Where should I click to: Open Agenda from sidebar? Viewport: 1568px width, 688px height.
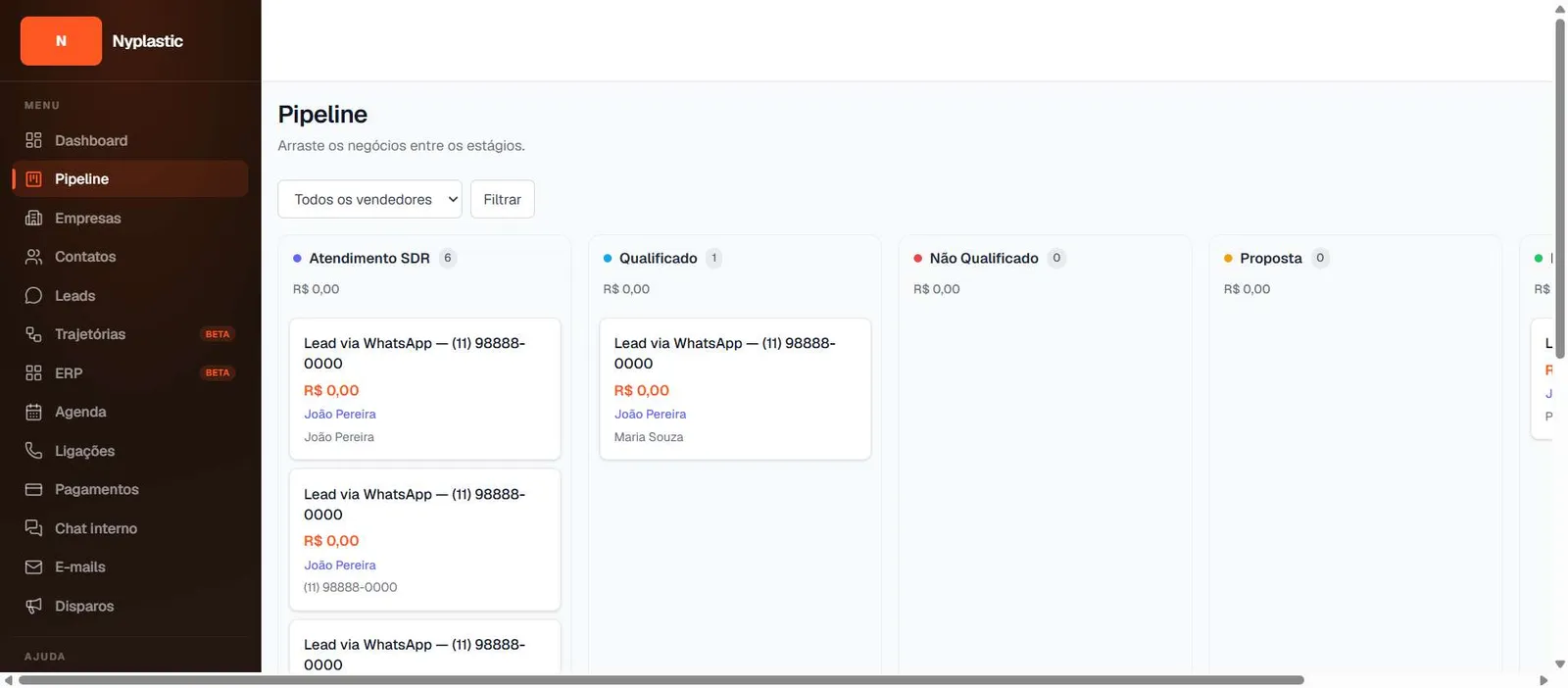[x=130, y=412]
